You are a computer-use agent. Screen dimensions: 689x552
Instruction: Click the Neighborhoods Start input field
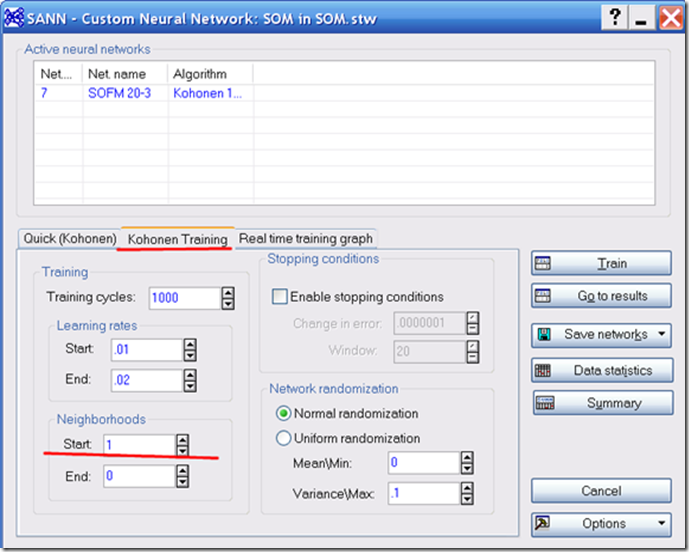tap(140, 445)
